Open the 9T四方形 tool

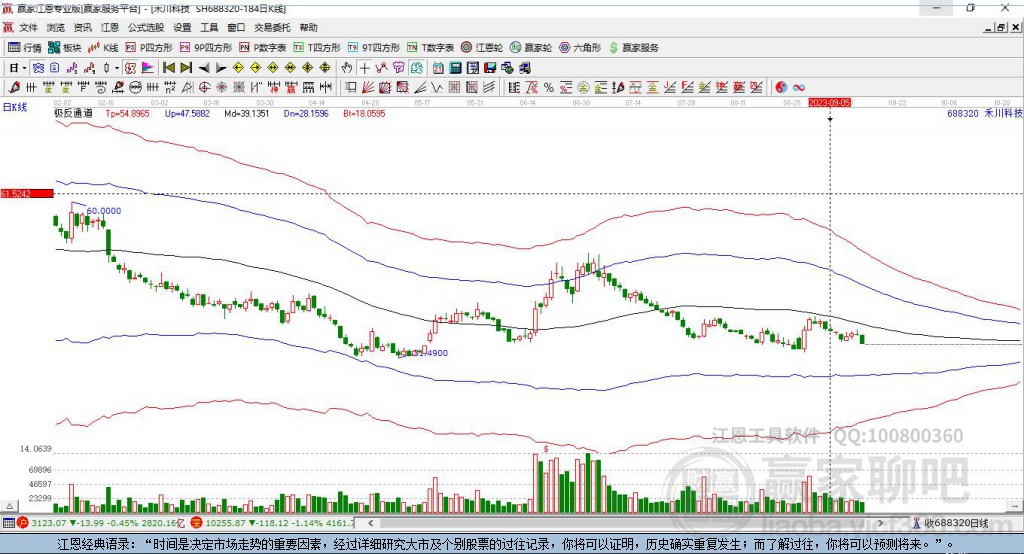[373, 48]
